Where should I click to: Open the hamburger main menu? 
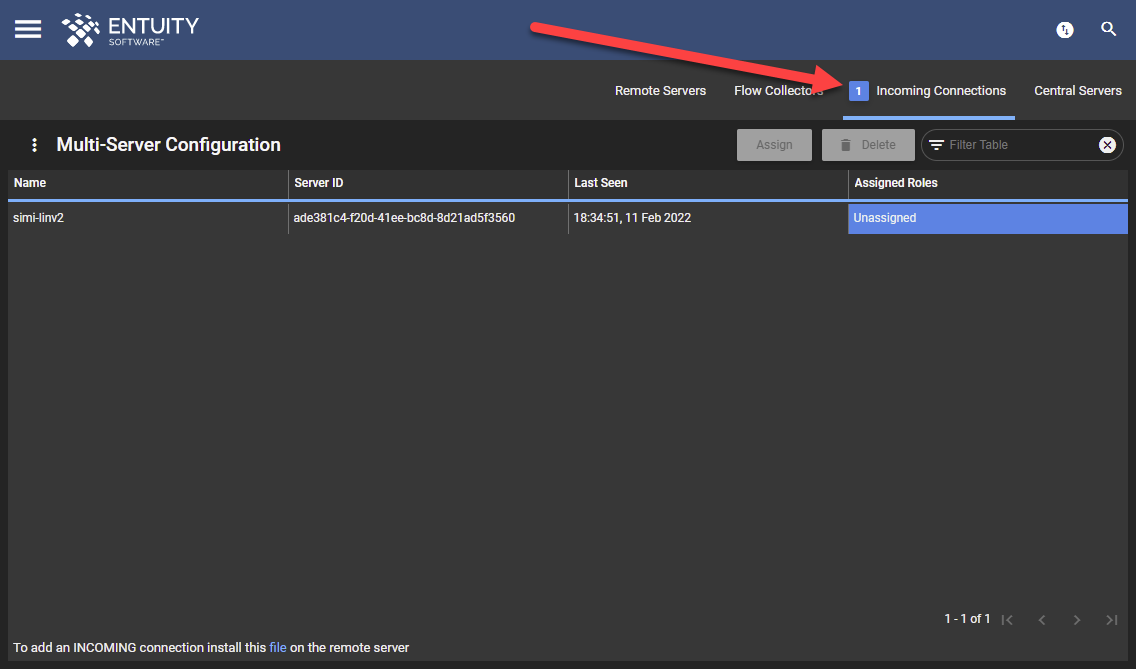pyautogui.click(x=28, y=29)
